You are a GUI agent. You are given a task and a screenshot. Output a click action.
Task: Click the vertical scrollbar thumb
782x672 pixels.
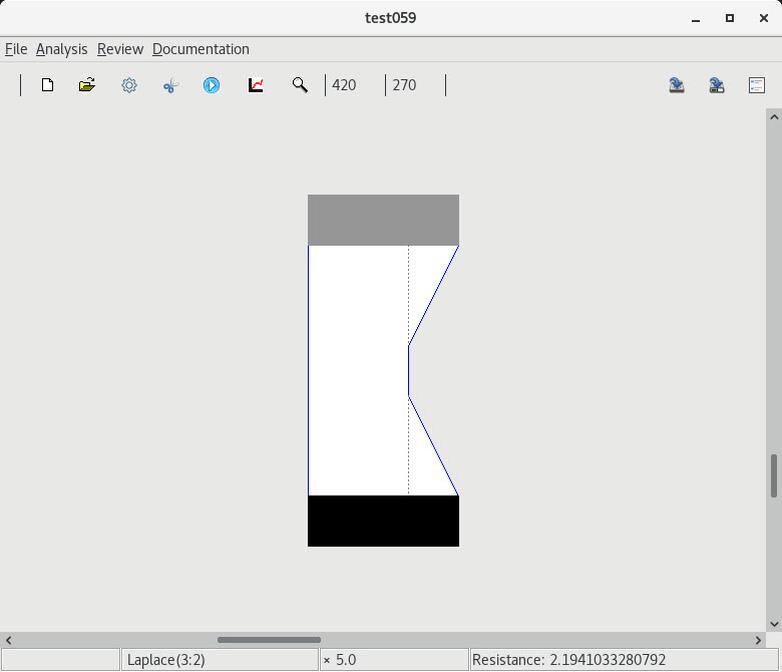[773, 476]
